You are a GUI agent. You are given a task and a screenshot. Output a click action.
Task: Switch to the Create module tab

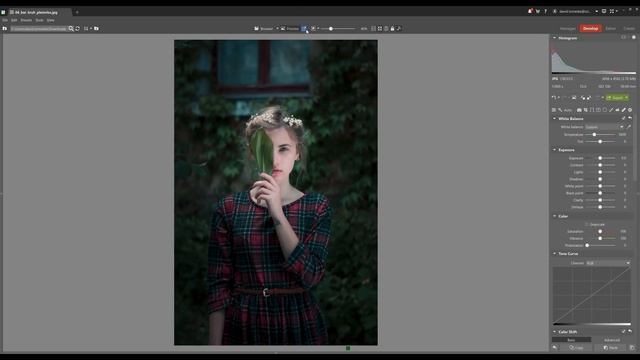click(629, 29)
